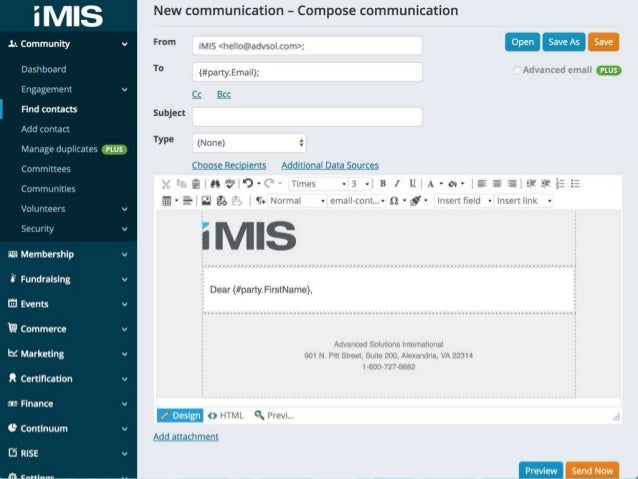This screenshot has width=638, height=479.
Task: Open Committees in the sidebar
Action: click(46, 169)
